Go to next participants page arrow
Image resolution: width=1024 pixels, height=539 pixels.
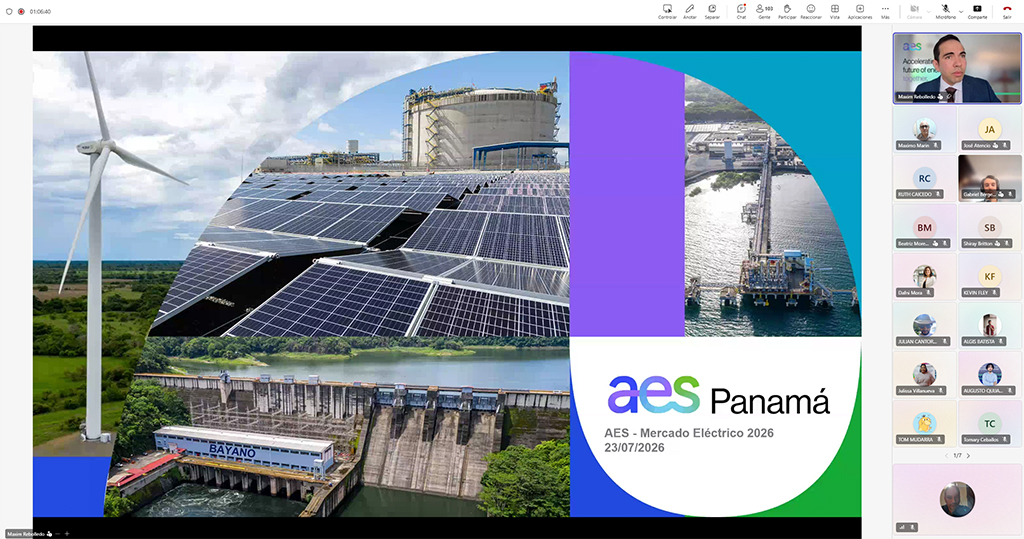(968, 455)
